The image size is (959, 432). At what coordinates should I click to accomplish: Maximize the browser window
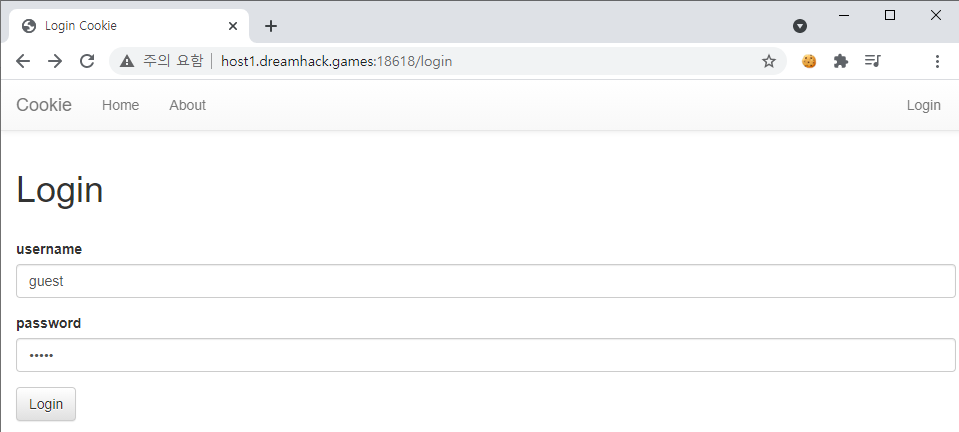tap(890, 15)
